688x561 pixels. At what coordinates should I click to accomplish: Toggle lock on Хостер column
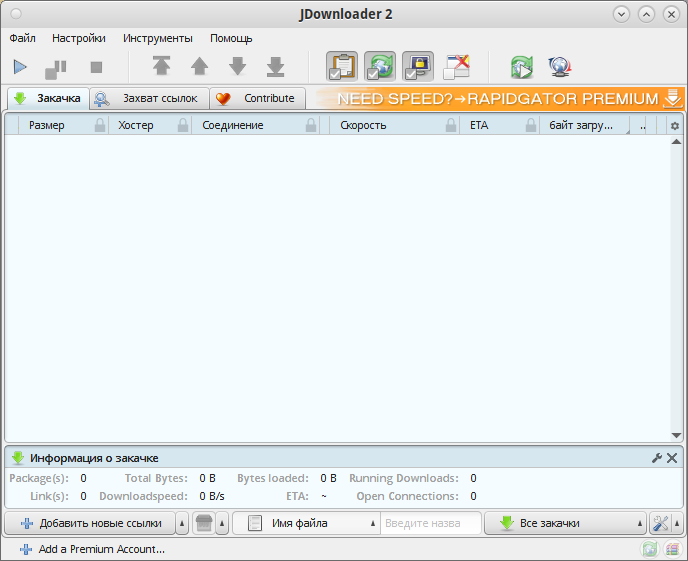coord(183,125)
